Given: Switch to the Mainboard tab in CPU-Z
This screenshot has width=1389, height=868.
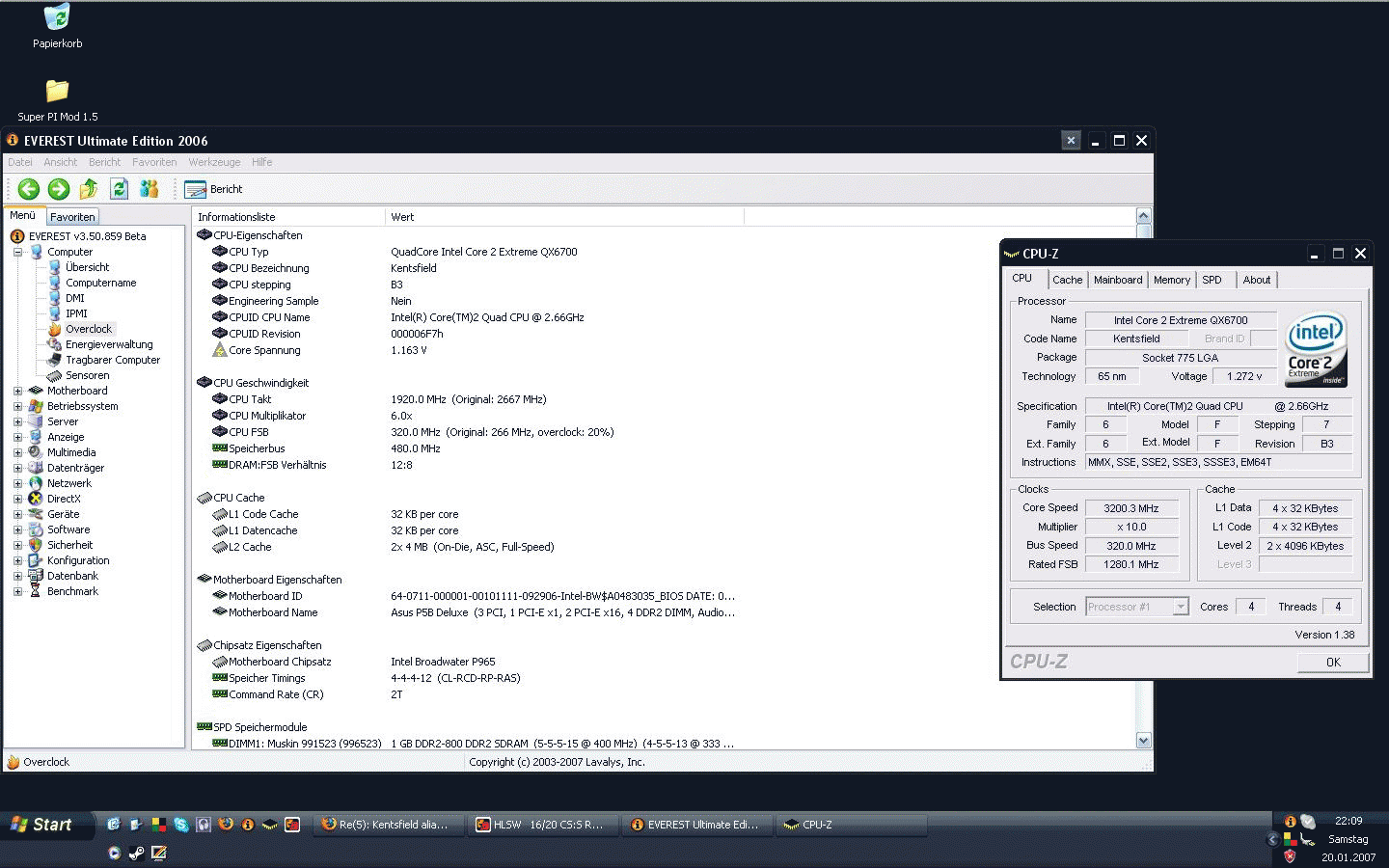Looking at the screenshot, I should point(1118,280).
